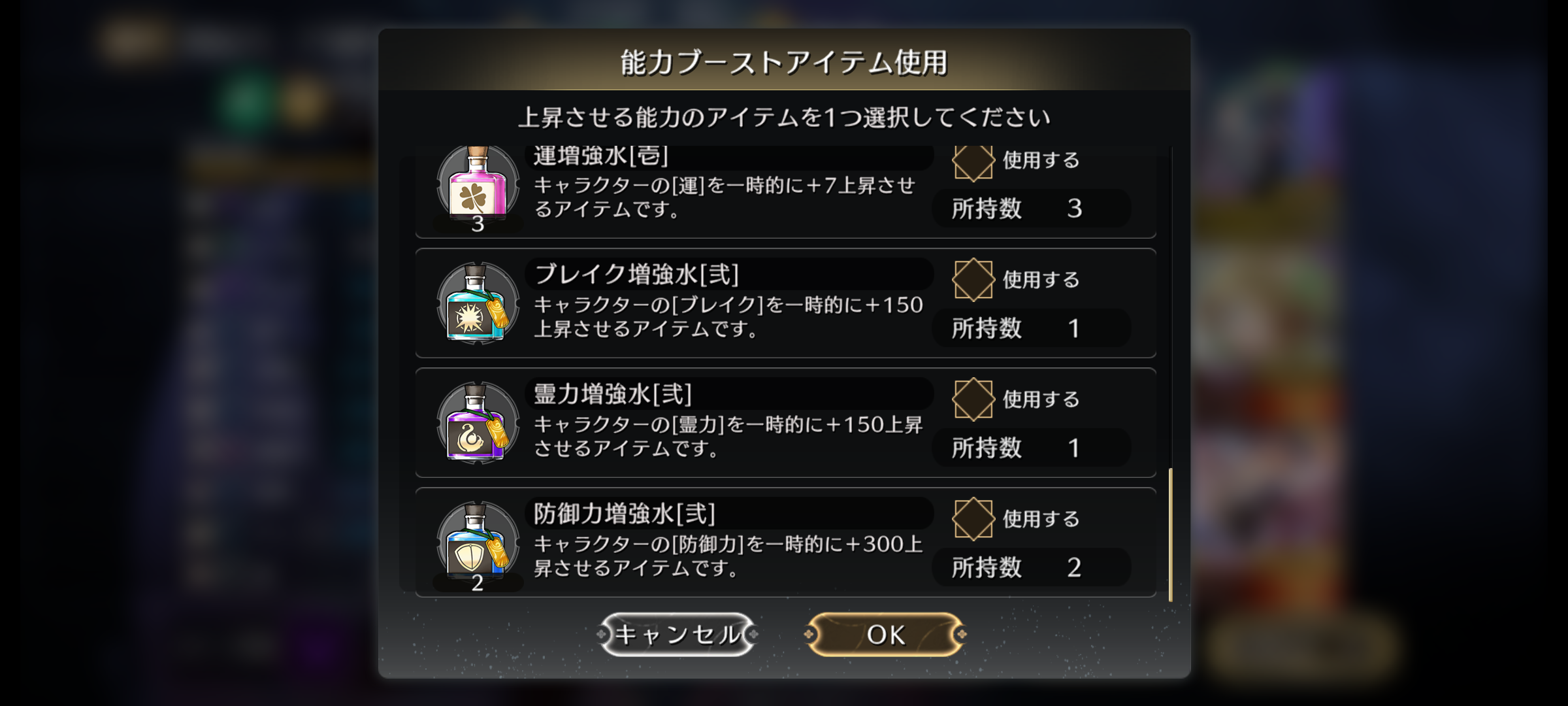
Task: Click the 霊力 +150 description text
Action: [x=728, y=436]
